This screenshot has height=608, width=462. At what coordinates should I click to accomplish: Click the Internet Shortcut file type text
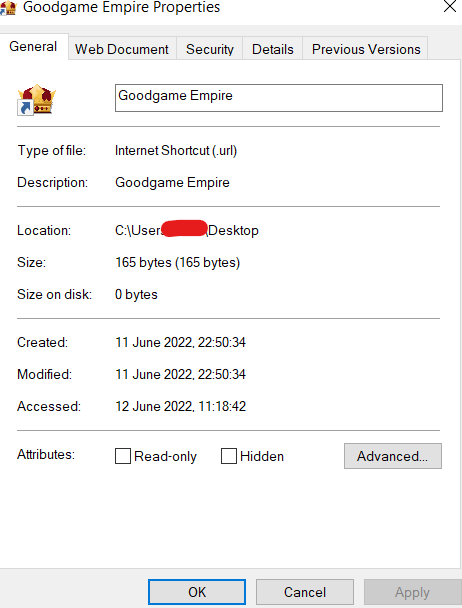pos(176,150)
